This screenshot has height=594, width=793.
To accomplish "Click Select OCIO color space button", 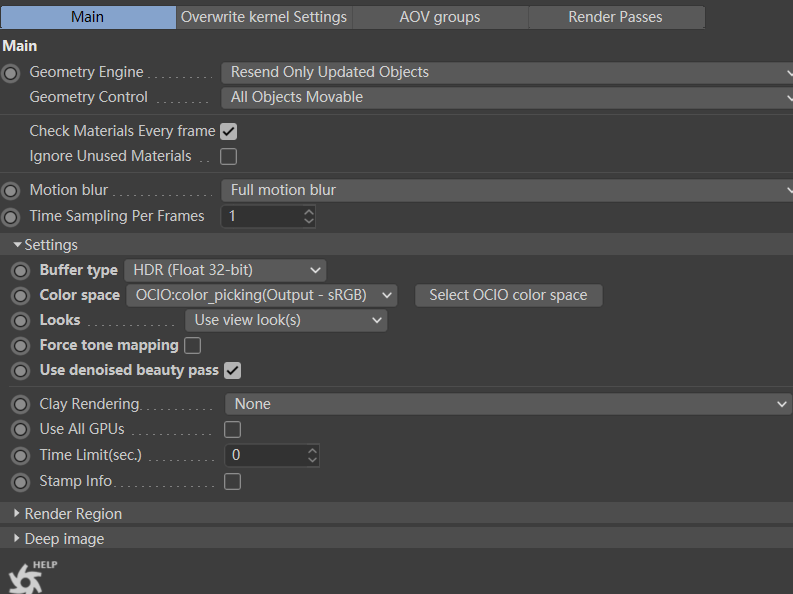I will click(x=508, y=295).
